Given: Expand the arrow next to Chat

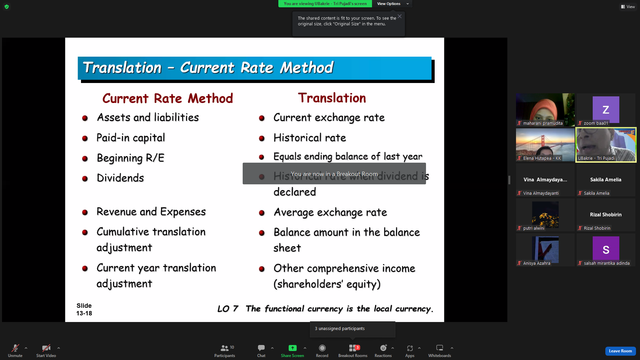Looking at the screenshot, I should point(272,348).
